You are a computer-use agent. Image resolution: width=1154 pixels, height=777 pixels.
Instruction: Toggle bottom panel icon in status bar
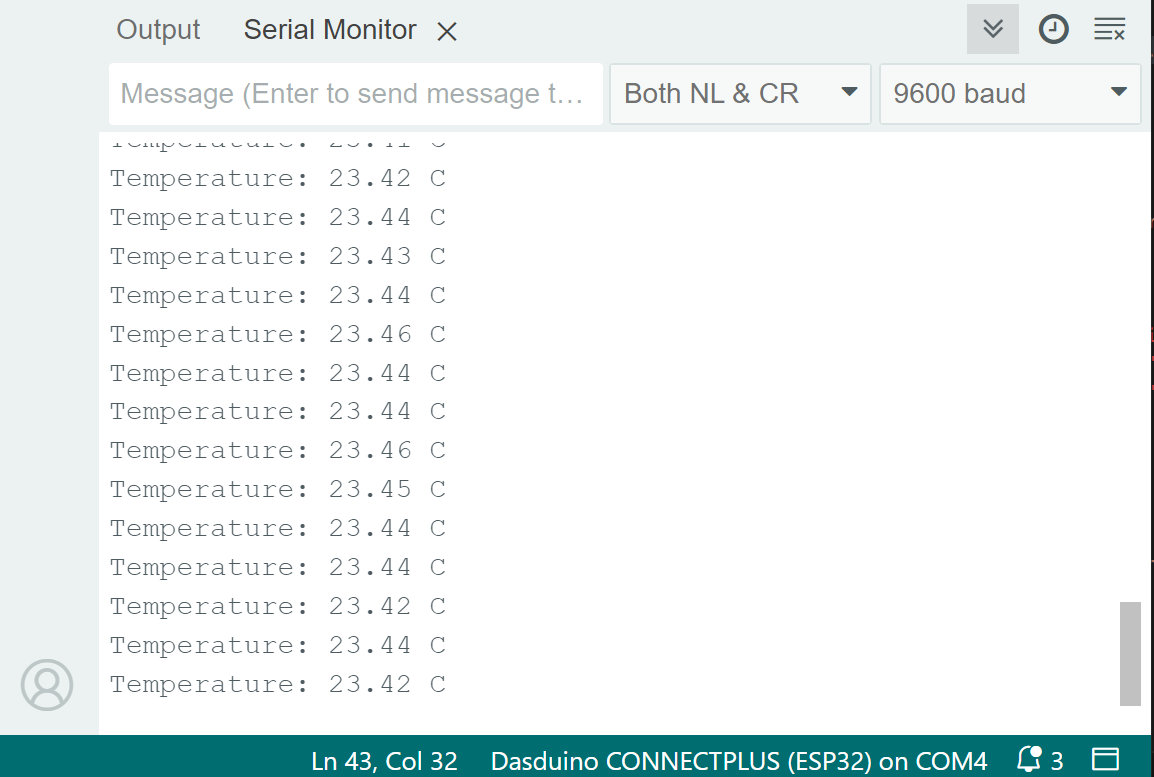click(x=1105, y=760)
